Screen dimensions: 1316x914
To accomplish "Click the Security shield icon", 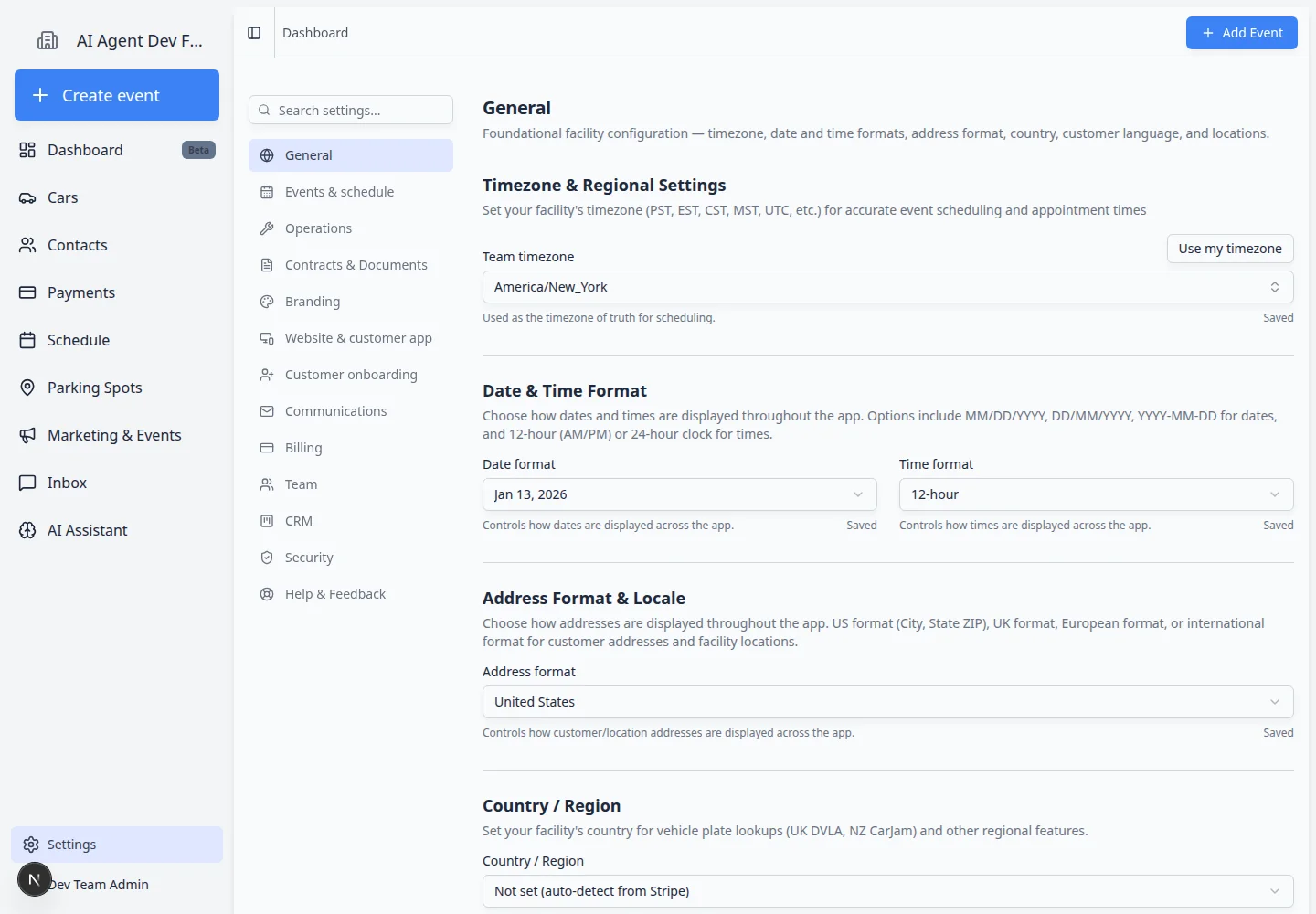I will click(x=267, y=558).
